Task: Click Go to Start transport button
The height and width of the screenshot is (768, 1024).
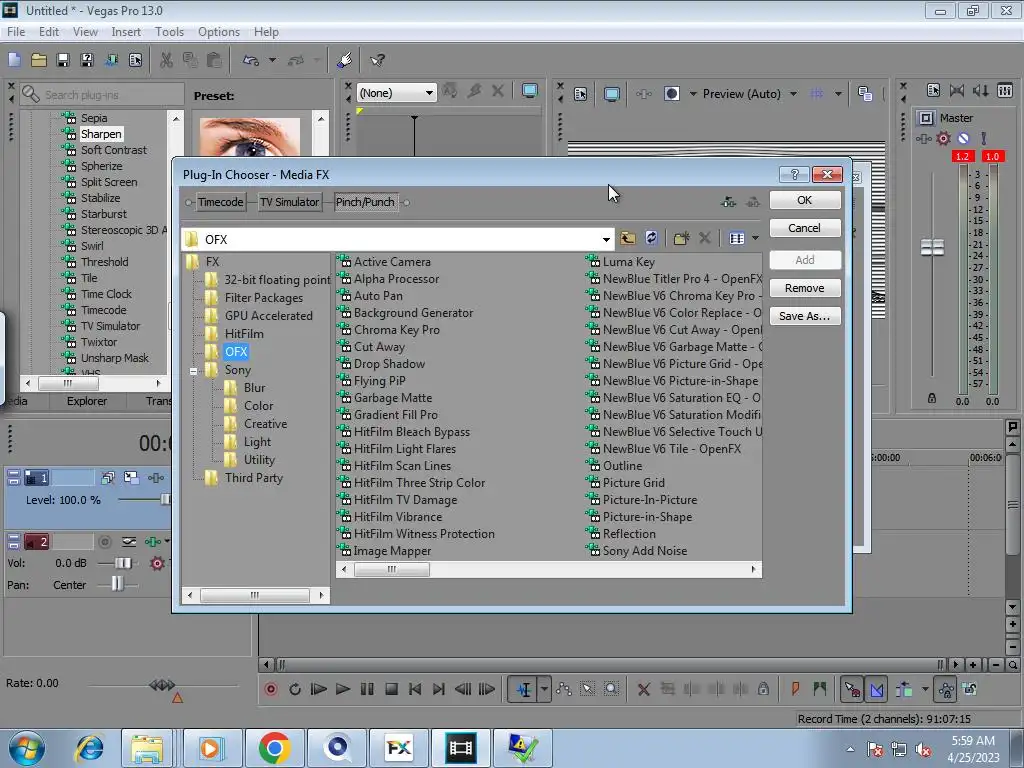Action: pos(415,689)
